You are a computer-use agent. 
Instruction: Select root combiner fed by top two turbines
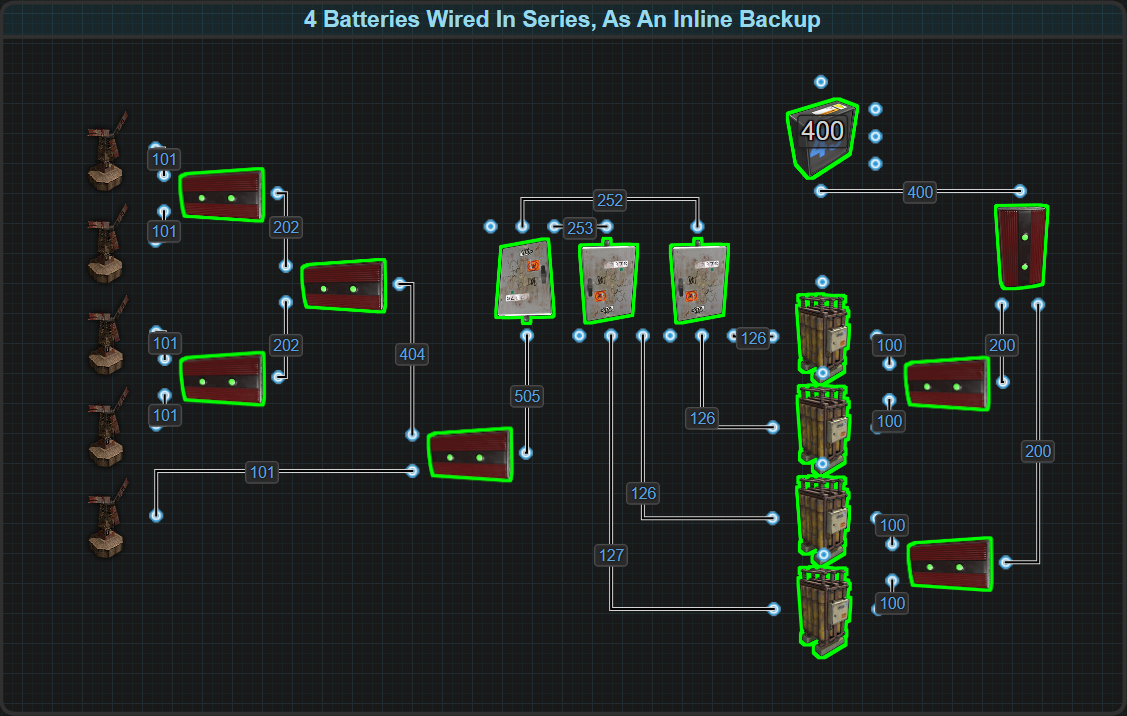click(222, 194)
